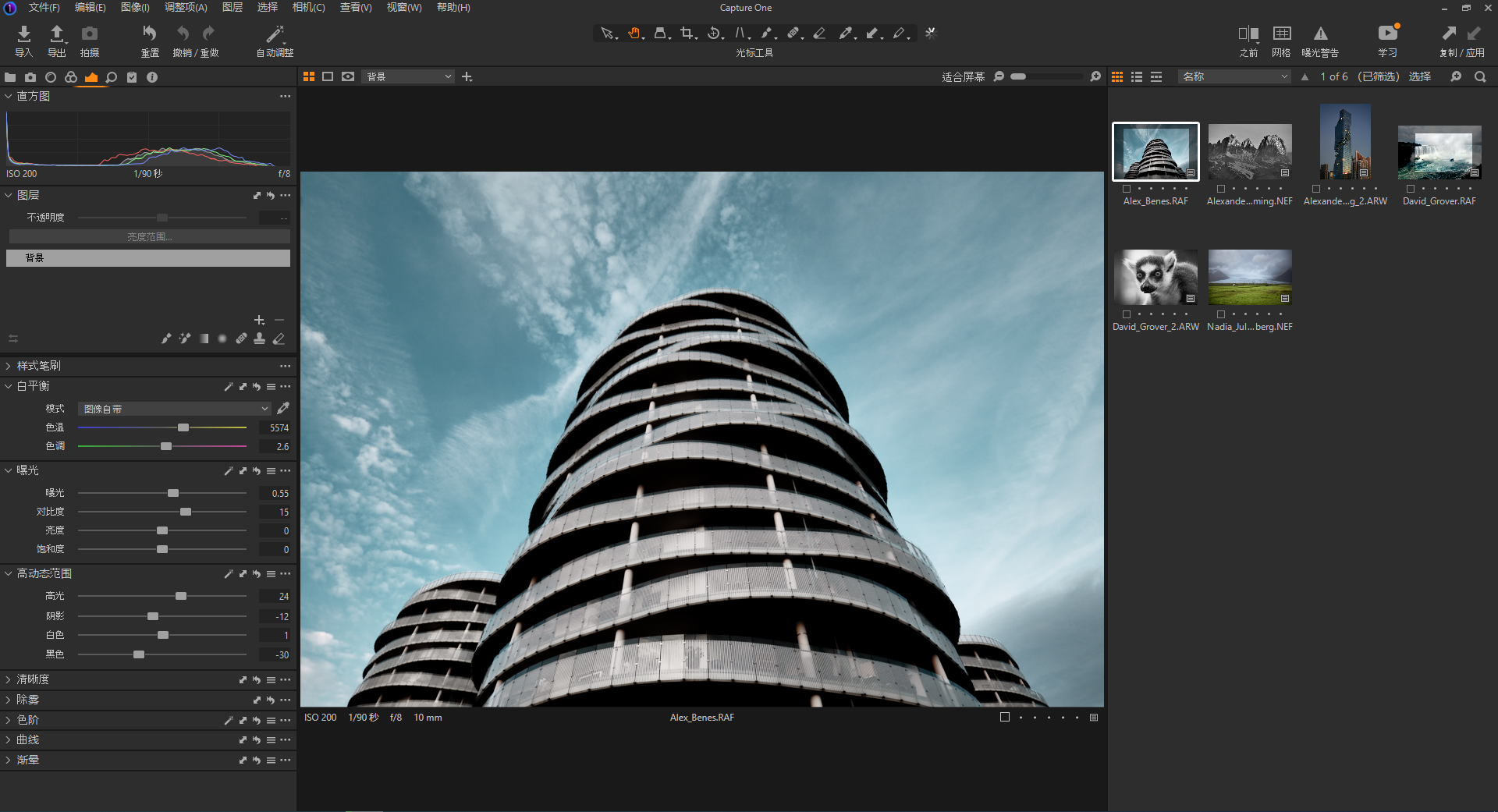Click the 导出 export icon
This screenshot has width=1498, height=812.
[57, 34]
